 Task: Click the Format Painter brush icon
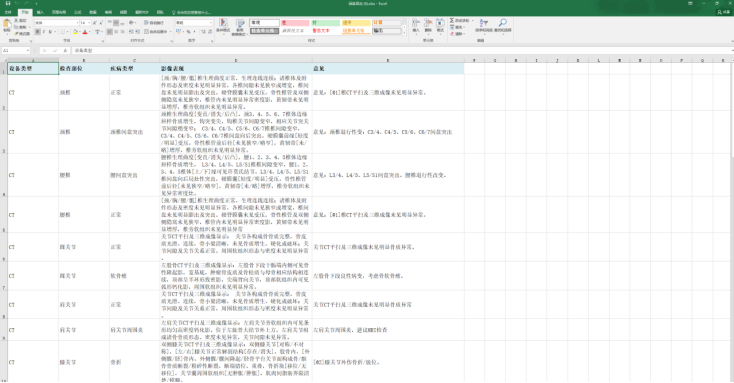(x=16, y=34)
